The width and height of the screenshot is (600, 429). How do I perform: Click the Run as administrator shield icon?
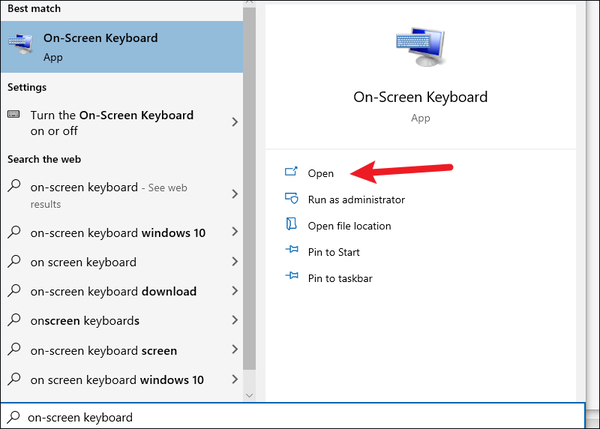tap(292, 199)
